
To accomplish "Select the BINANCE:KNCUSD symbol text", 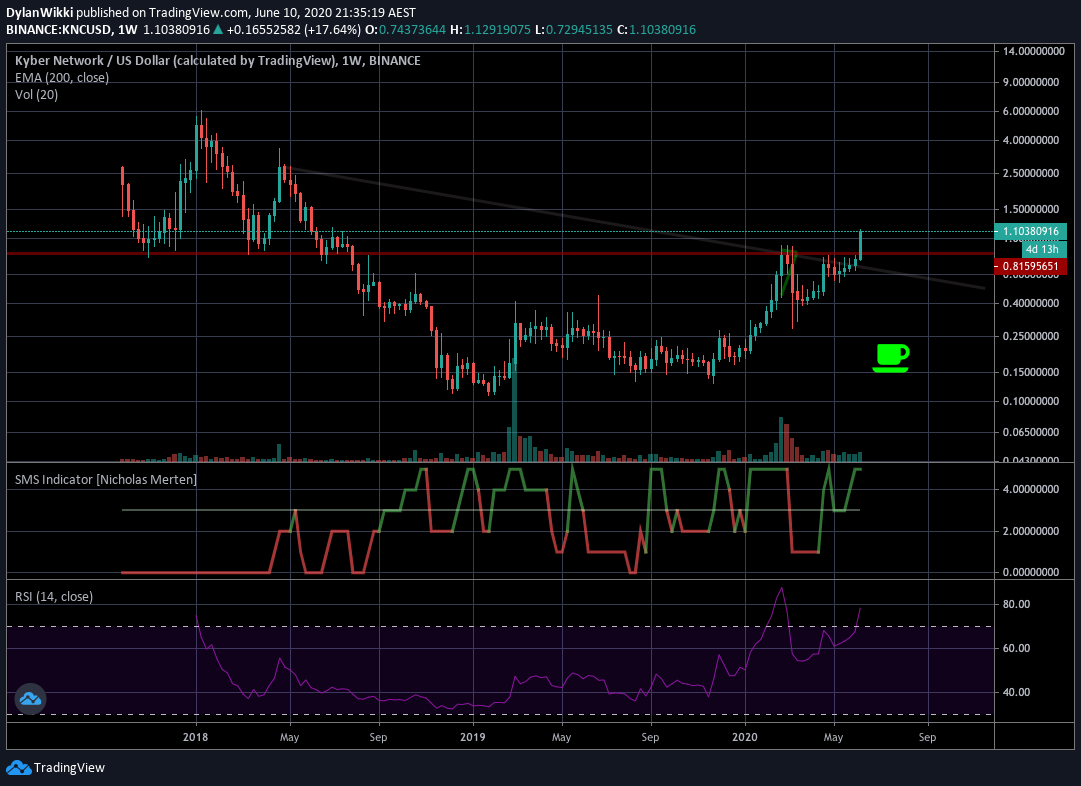I will tap(59, 30).
